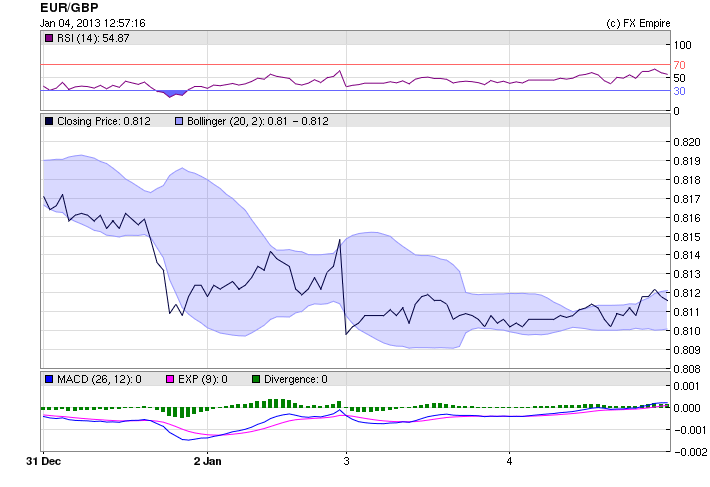This screenshot has width=710, height=487.
Task: Click the 31 Dec date axis label
Action: (x=43, y=461)
